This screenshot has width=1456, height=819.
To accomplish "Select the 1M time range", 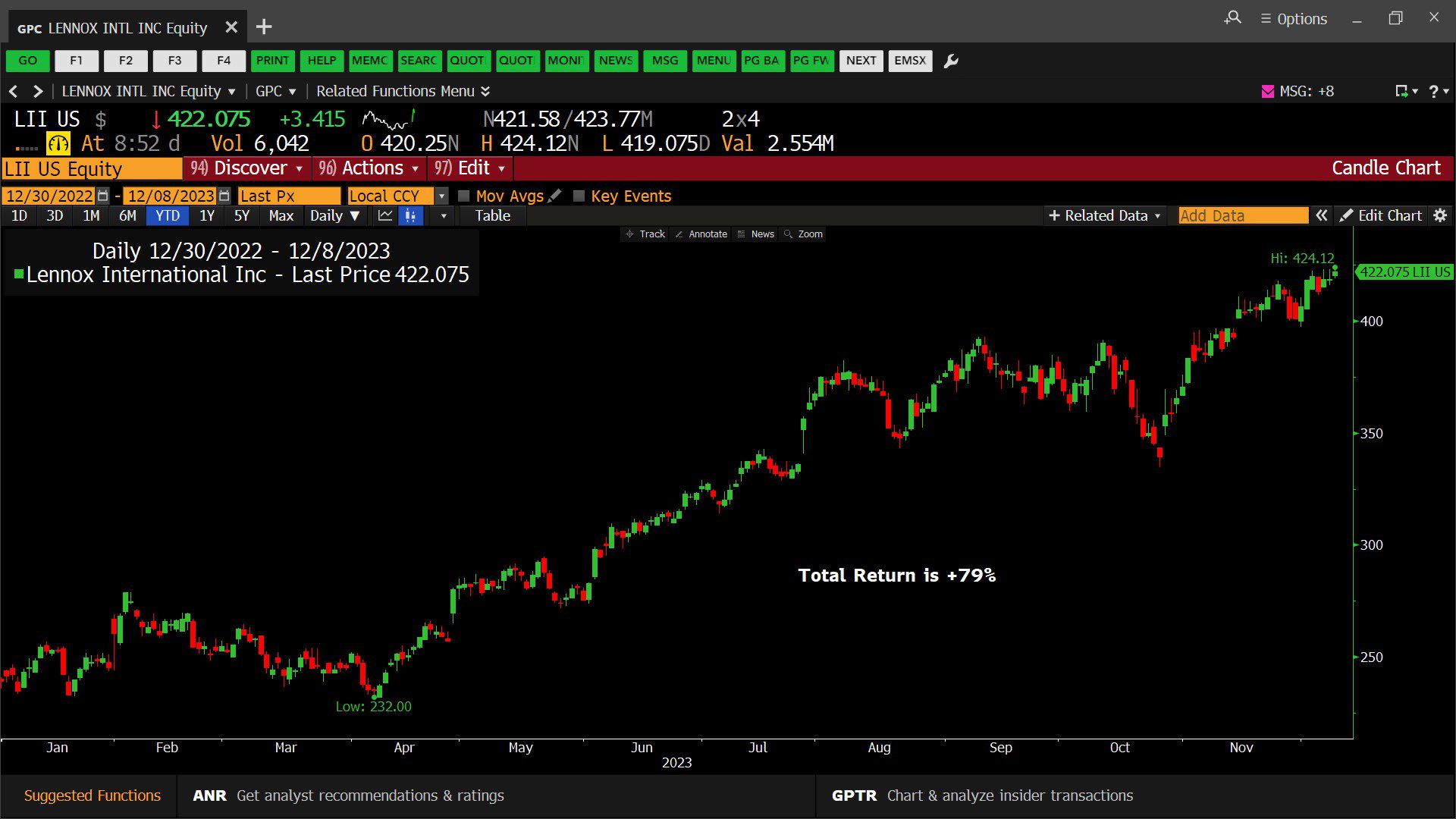I will pos(91,215).
